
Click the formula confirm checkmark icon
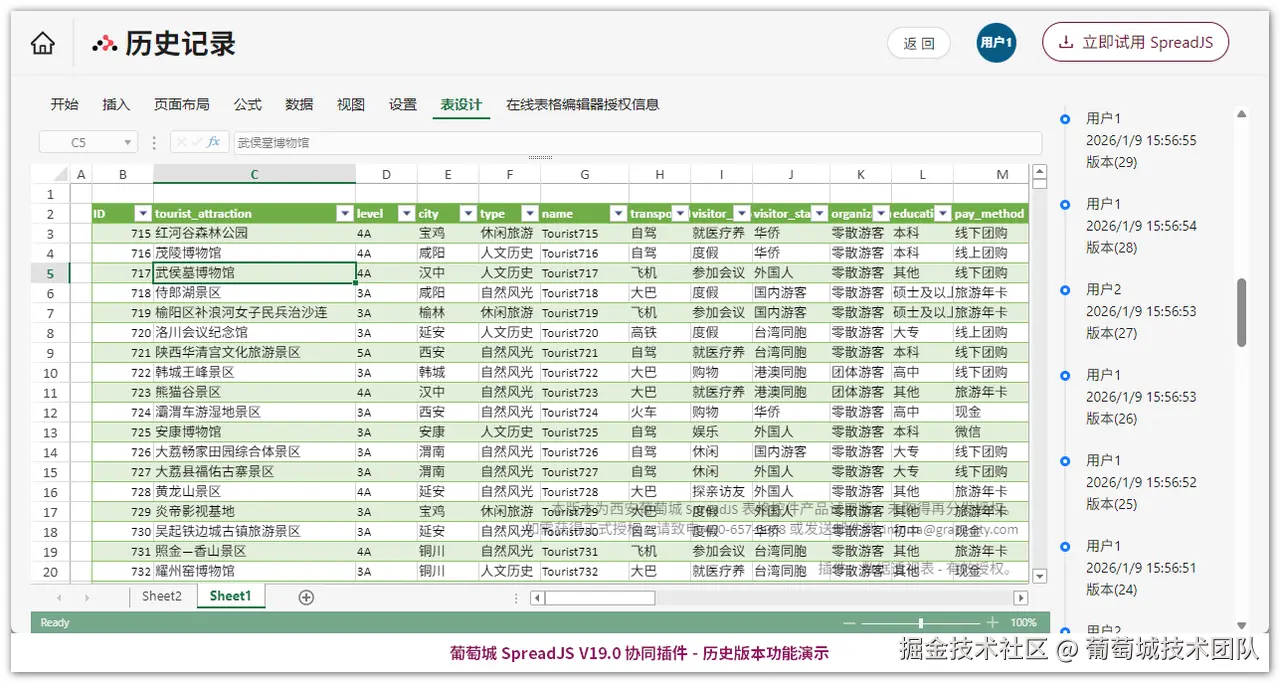click(x=197, y=142)
